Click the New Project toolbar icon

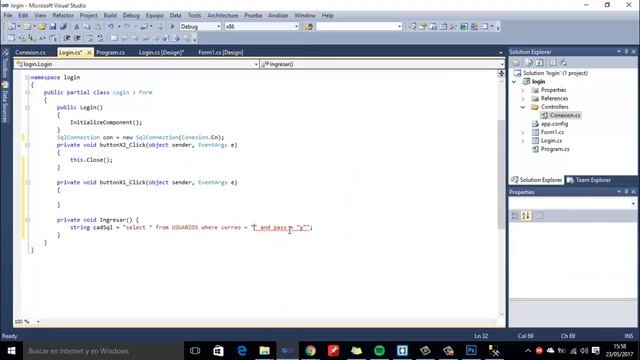pos(12,27)
